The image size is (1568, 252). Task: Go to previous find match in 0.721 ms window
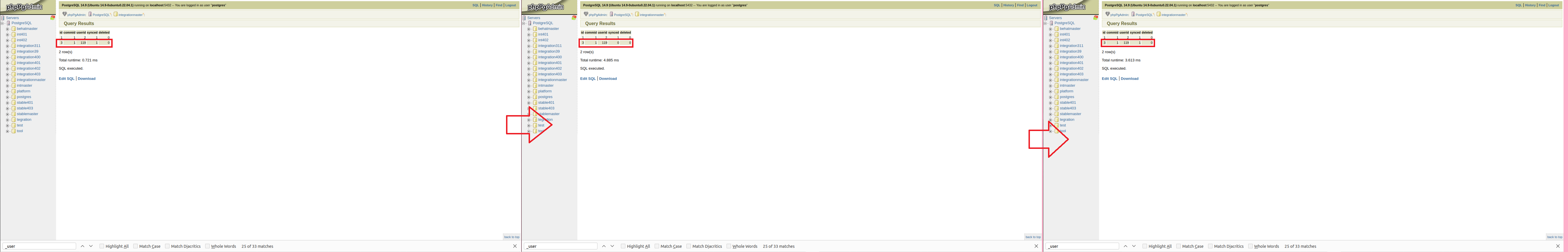coord(82,246)
